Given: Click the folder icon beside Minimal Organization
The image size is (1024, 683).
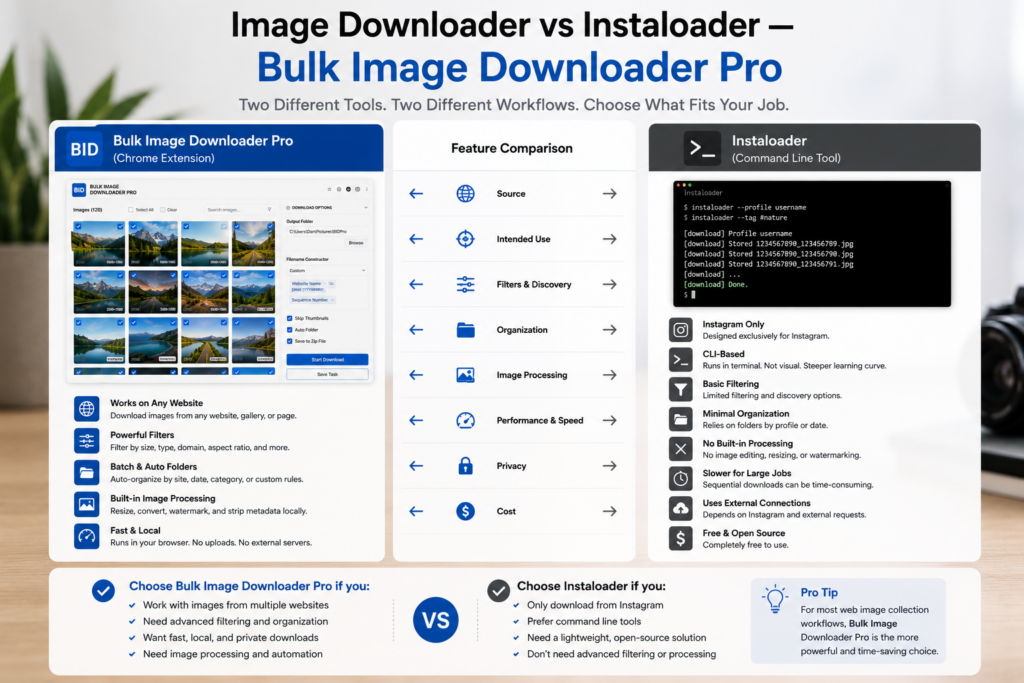Looking at the screenshot, I should pos(680,419).
